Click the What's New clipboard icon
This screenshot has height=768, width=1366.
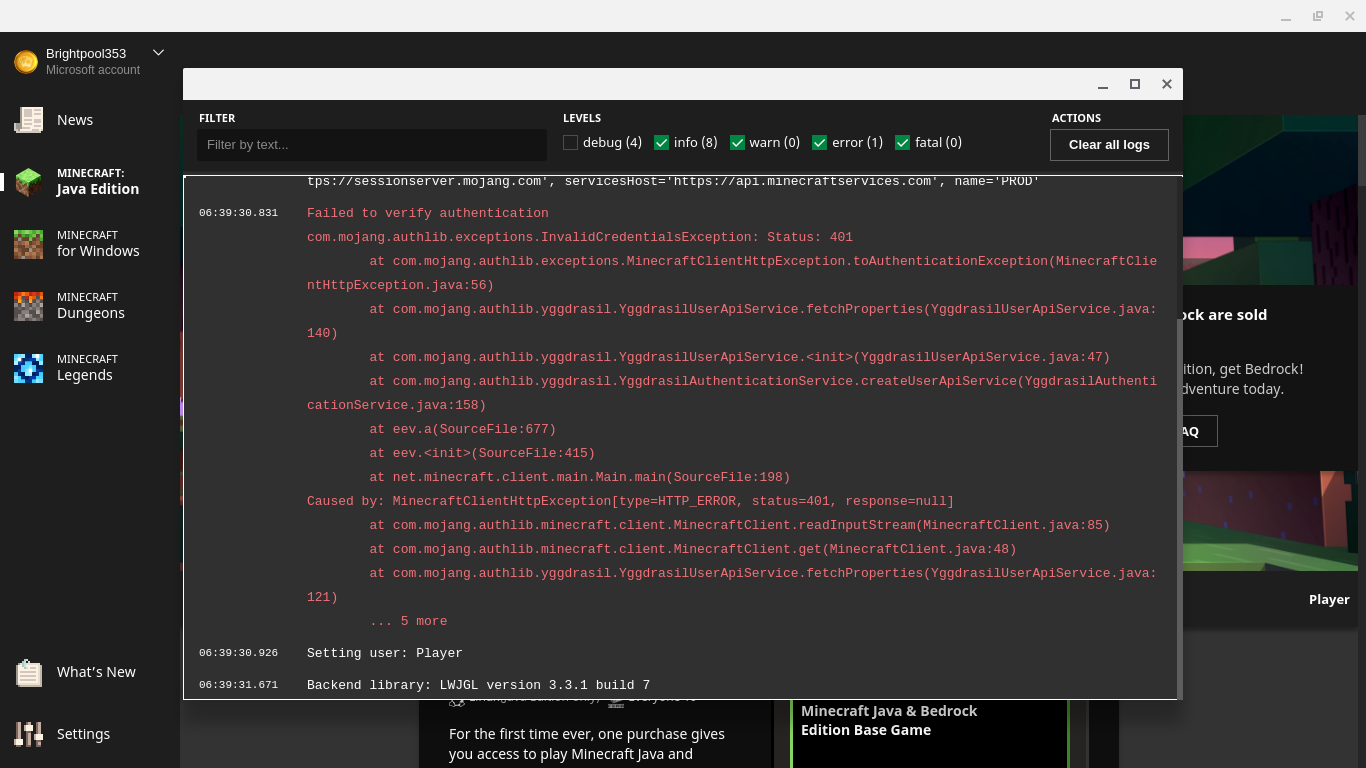(28, 673)
